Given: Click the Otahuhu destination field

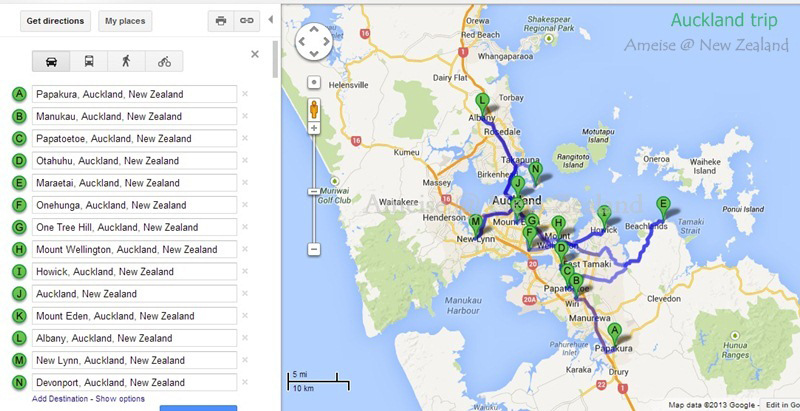Looking at the screenshot, I should coord(134,161).
